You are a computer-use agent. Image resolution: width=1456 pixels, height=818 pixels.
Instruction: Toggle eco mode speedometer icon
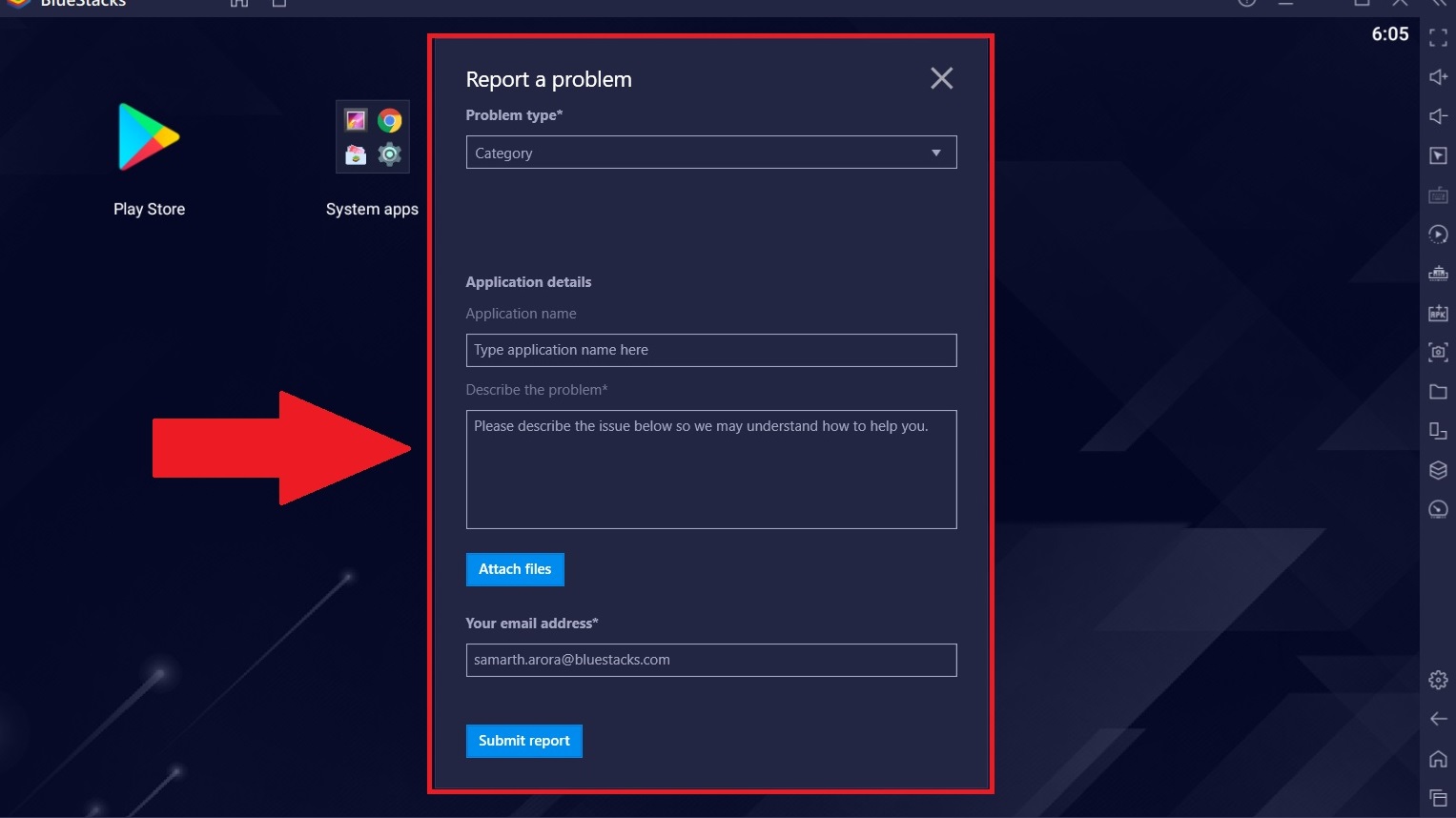[1438, 509]
